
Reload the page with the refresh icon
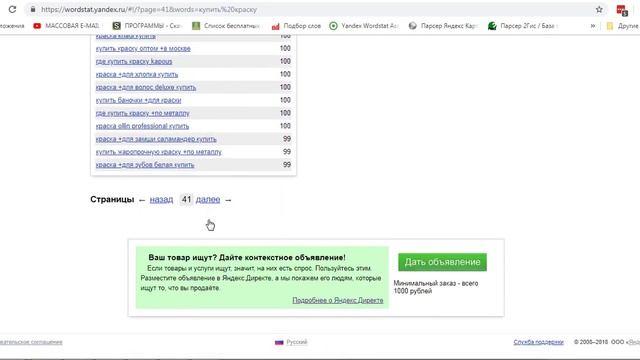pyautogui.click(x=12, y=9)
